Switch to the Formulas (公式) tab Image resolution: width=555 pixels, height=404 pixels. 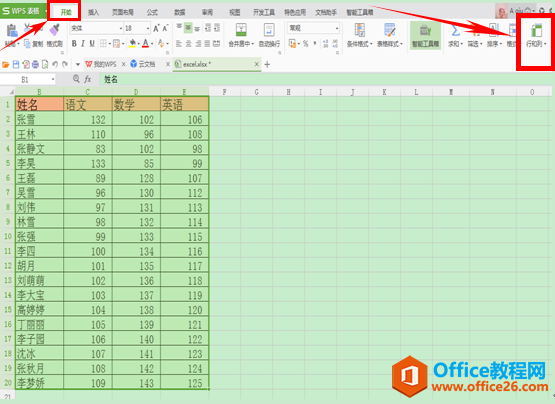click(x=152, y=12)
